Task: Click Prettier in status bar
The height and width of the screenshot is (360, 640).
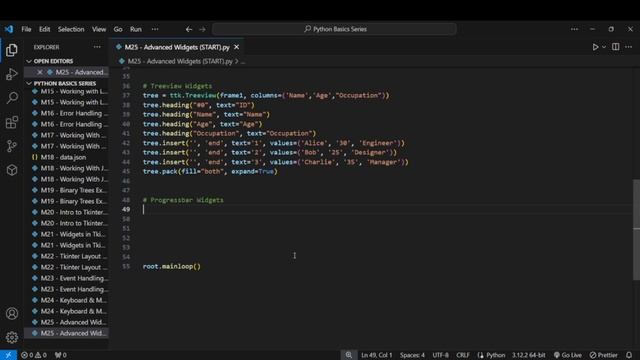Action: click(x=604, y=355)
